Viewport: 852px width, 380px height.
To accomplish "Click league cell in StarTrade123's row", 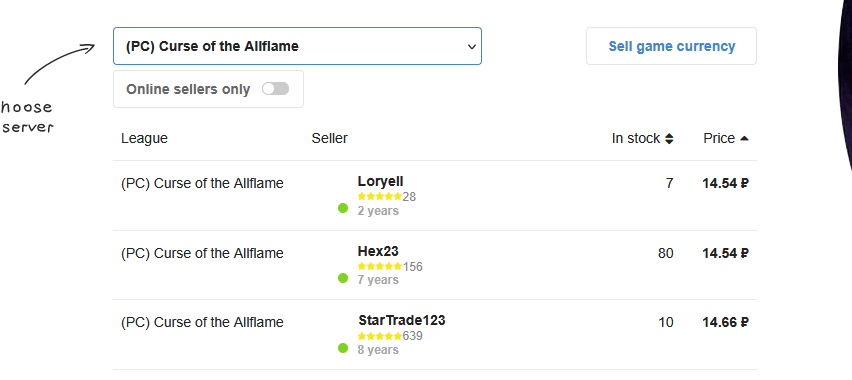I will click(x=202, y=323).
